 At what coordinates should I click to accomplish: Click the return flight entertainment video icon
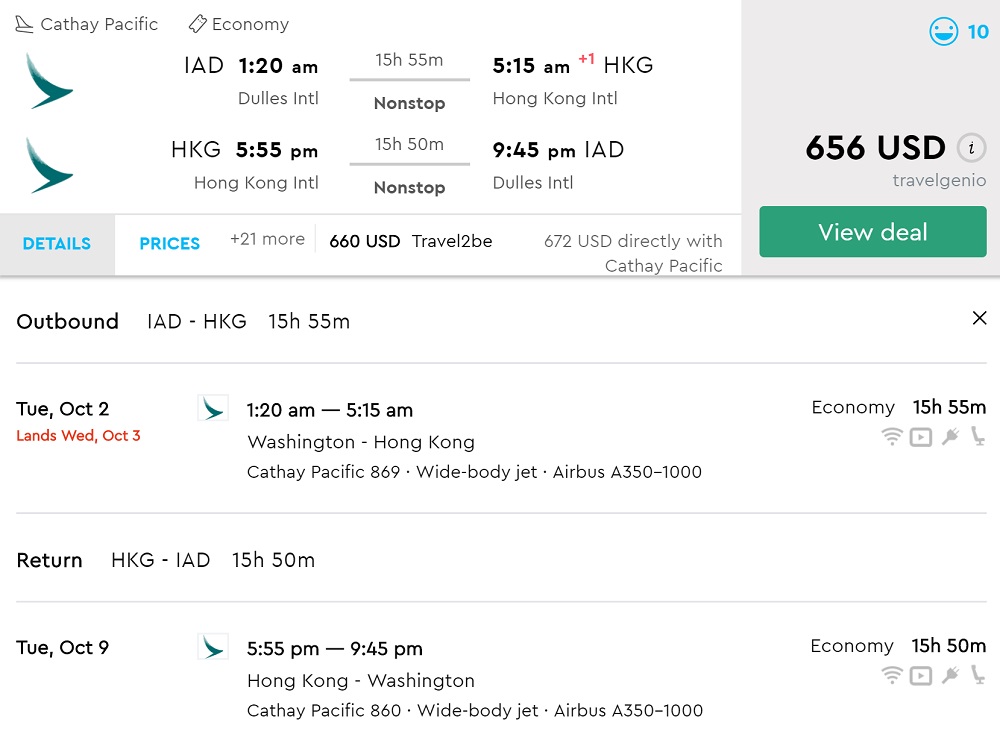pyautogui.click(x=921, y=675)
